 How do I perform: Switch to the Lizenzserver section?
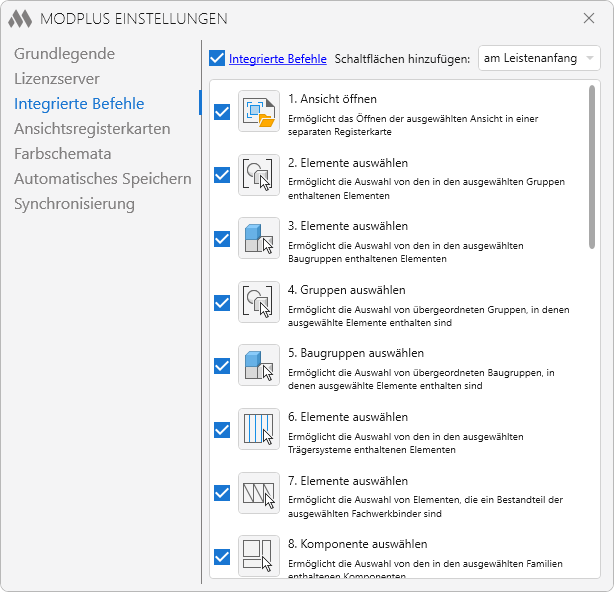point(57,79)
